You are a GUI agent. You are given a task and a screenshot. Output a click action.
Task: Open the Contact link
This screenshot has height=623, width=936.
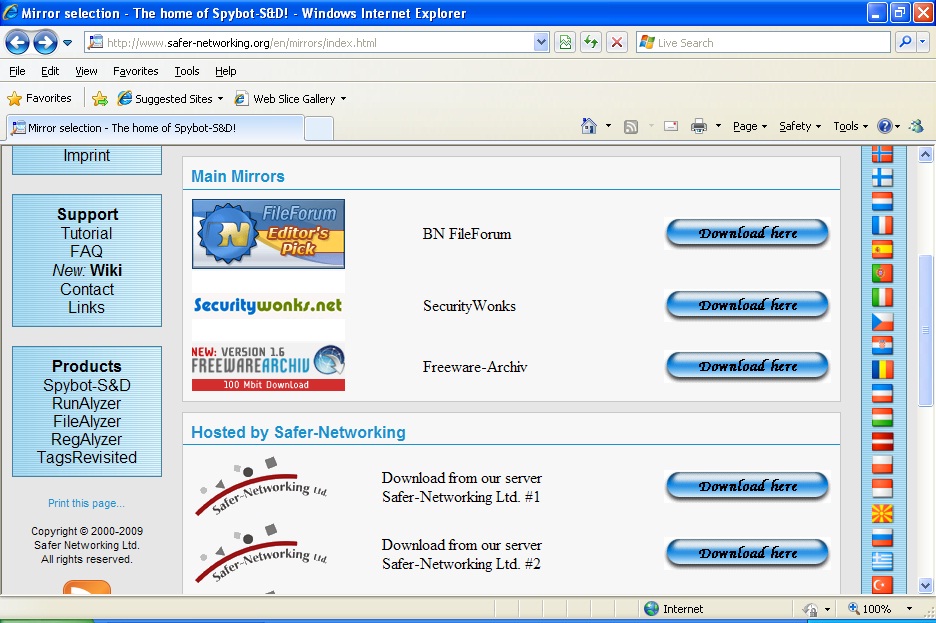(87, 289)
